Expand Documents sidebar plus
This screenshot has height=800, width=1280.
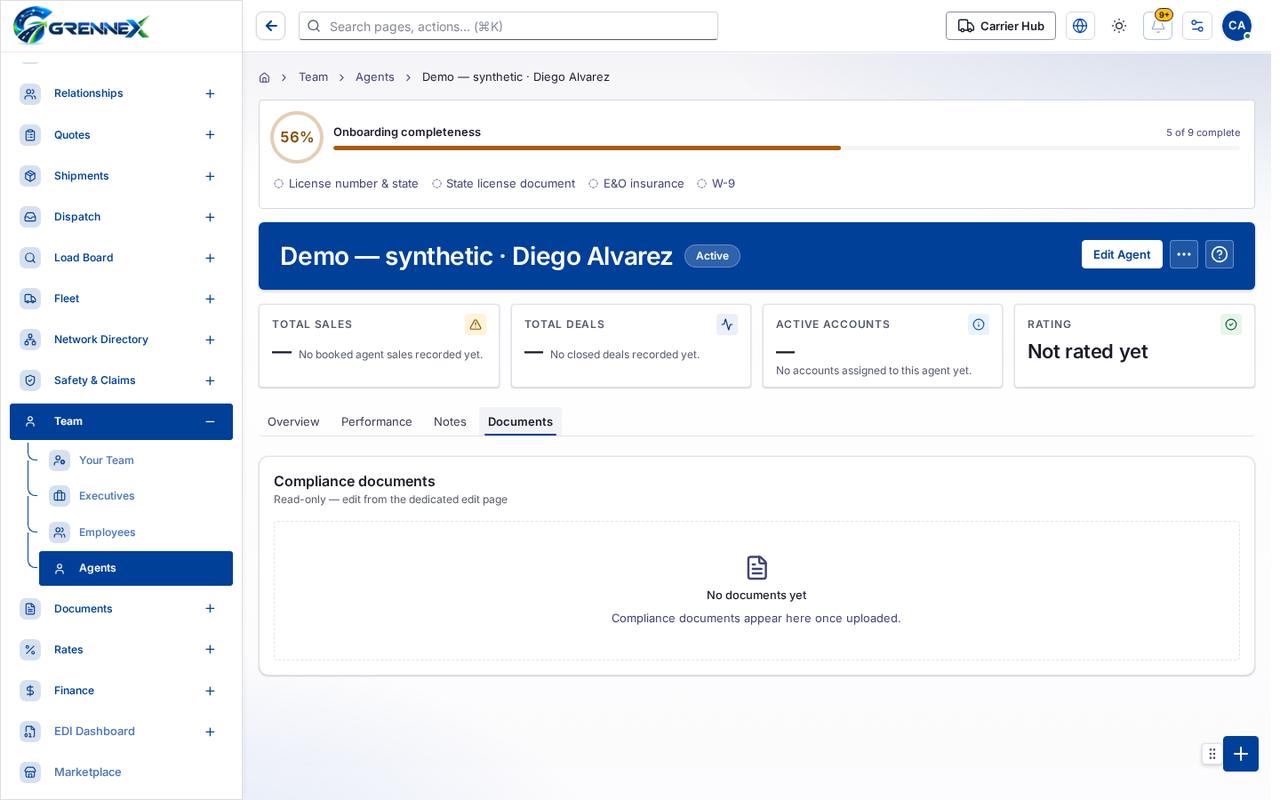point(210,608)
